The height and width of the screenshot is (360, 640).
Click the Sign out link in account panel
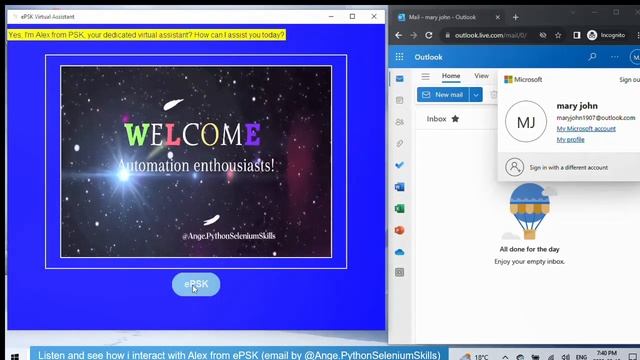coord(629,80)
